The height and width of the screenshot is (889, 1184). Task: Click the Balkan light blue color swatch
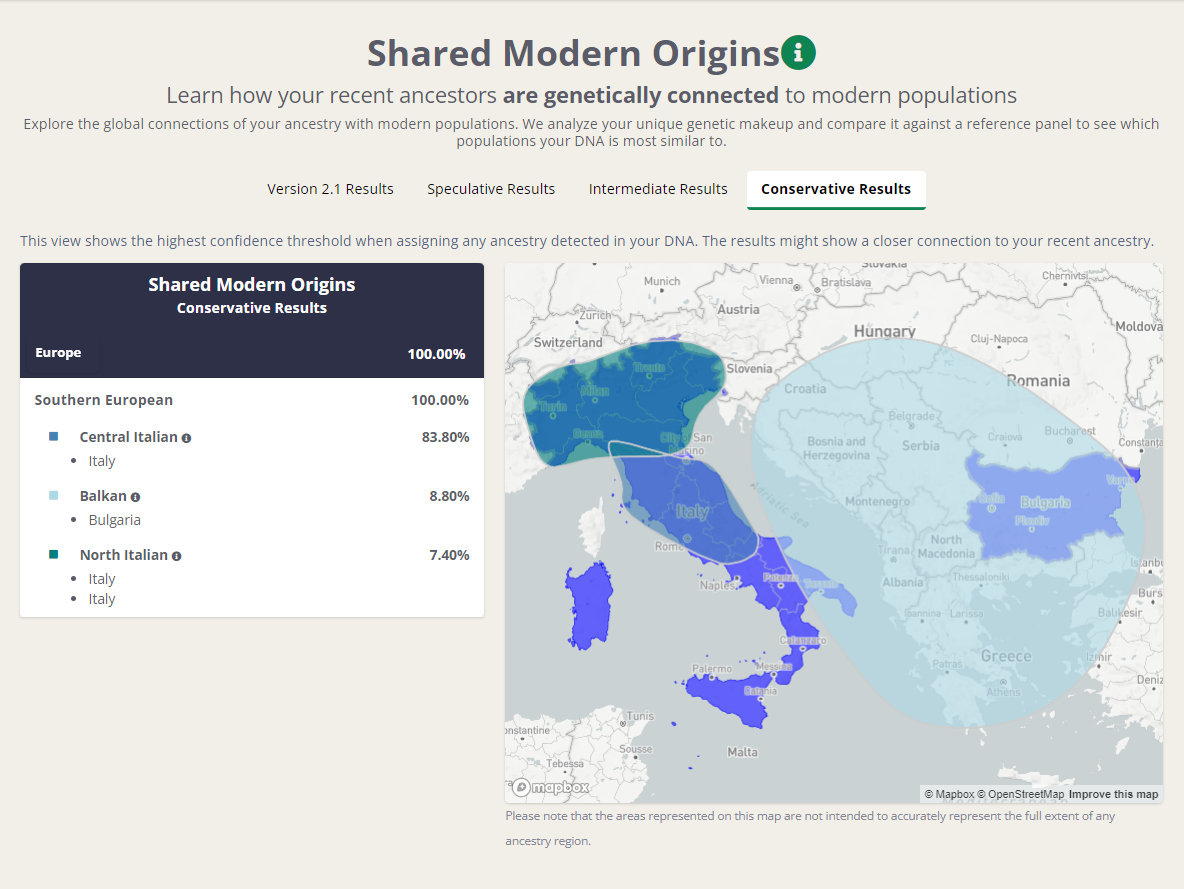54,495
